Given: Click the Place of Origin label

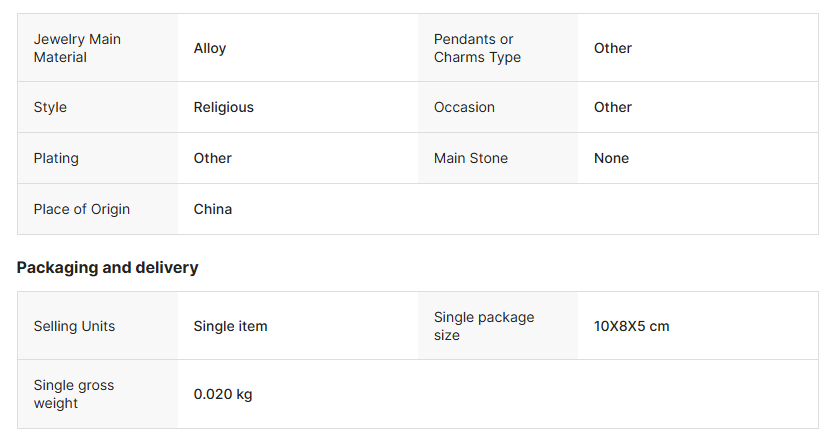Looking at the screenshot, I should [x=82, y=209].
